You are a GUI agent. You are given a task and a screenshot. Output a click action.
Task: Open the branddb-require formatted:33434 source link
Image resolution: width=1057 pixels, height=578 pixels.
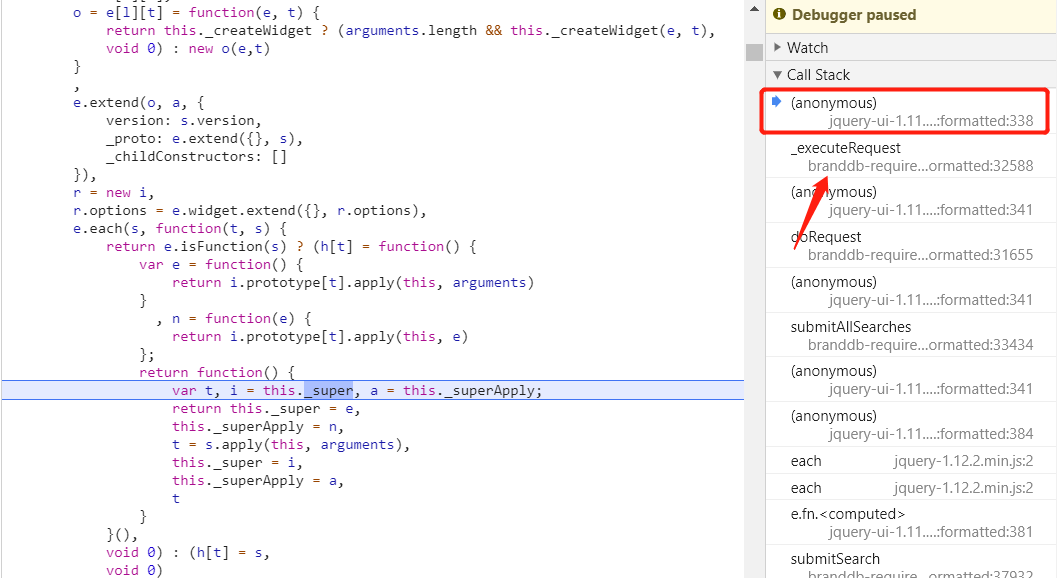920,345
